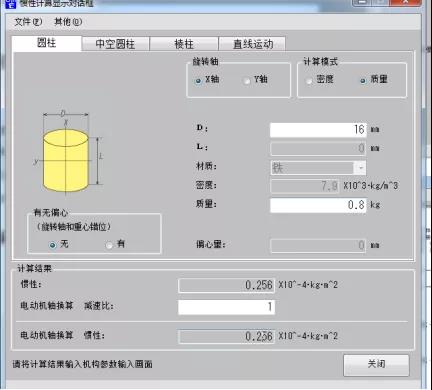Image resolution: width=432 pixels, height=390 pixels.
Task: Click the 计算结果 group label
Action: [x=34, y=268]
